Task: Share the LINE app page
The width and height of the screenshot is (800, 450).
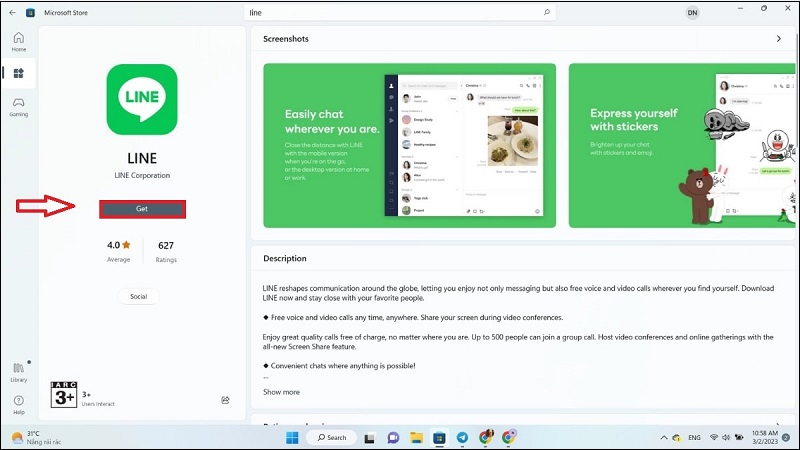Action: coord(226,400)
